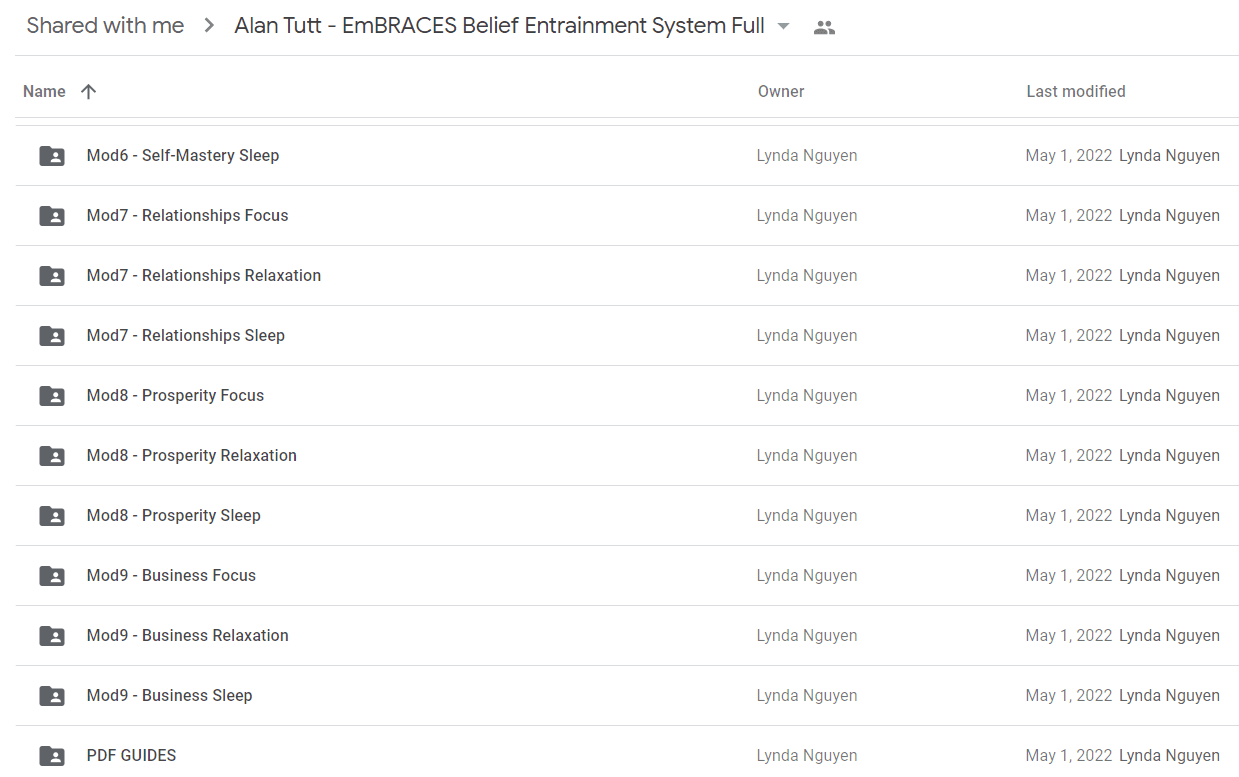1239x777 pixels.
Task: Sort by the Last modified column header
Action: (x=1076, y=92)
